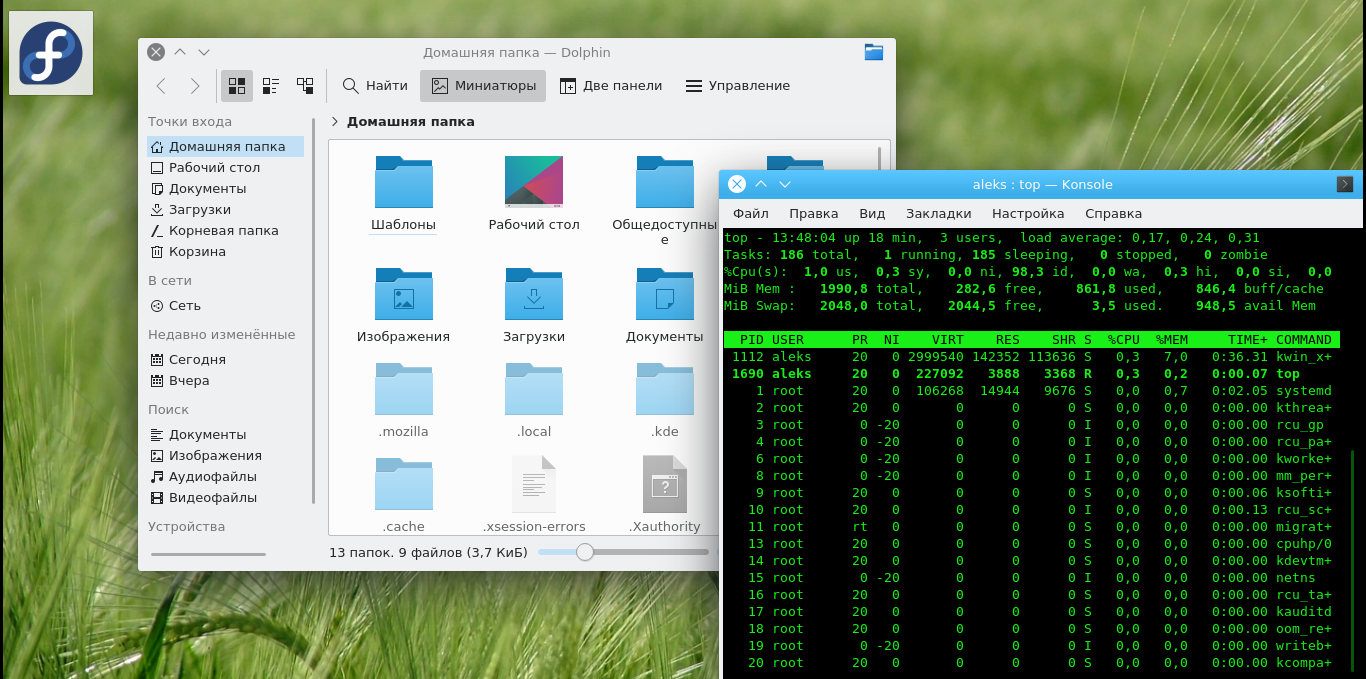
Task: Select Загрузки in the places sidebar
Action: point(199,210)
